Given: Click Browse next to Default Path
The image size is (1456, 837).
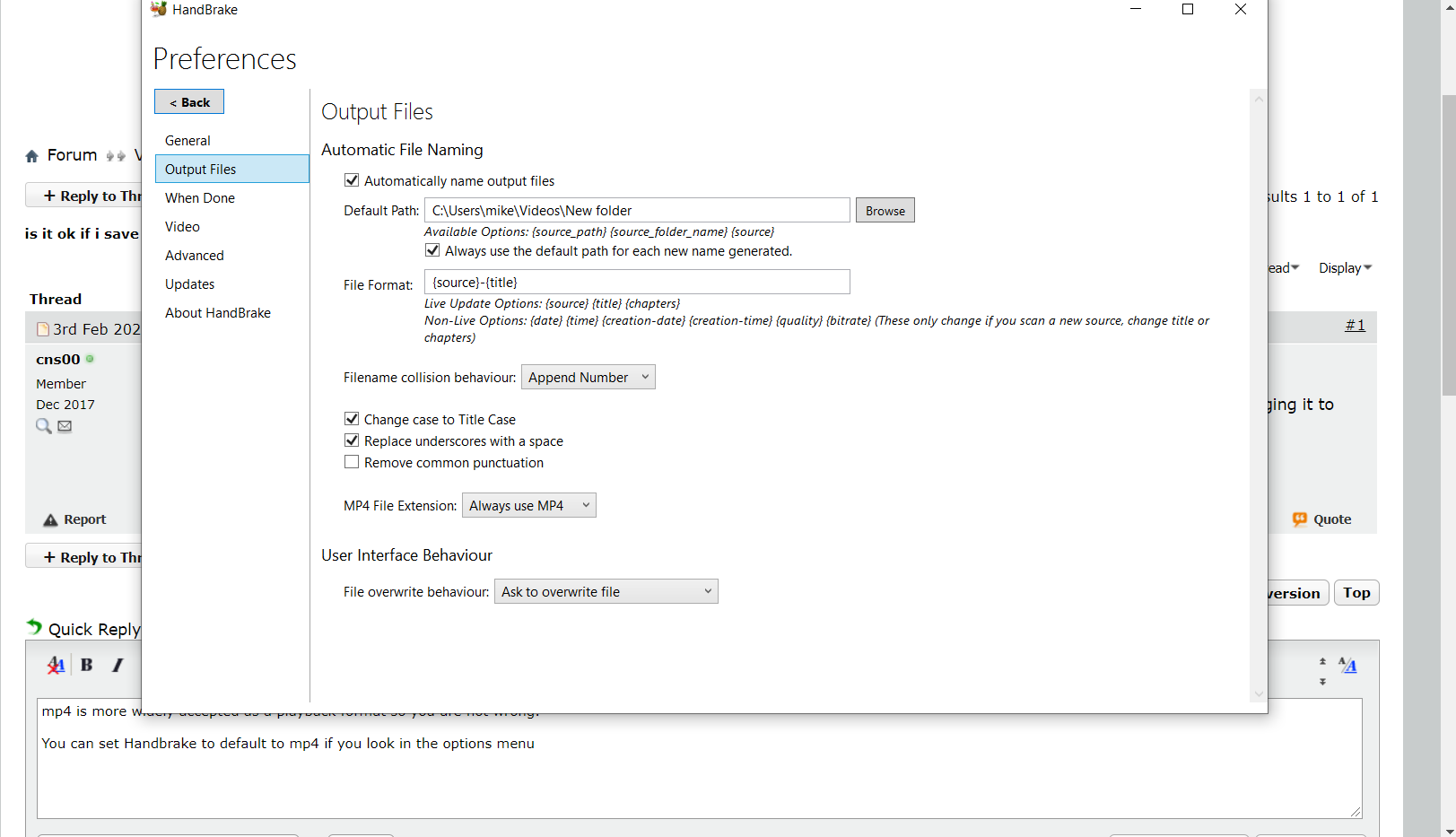Looking at the screenshot, I should [x=885, y=210].
